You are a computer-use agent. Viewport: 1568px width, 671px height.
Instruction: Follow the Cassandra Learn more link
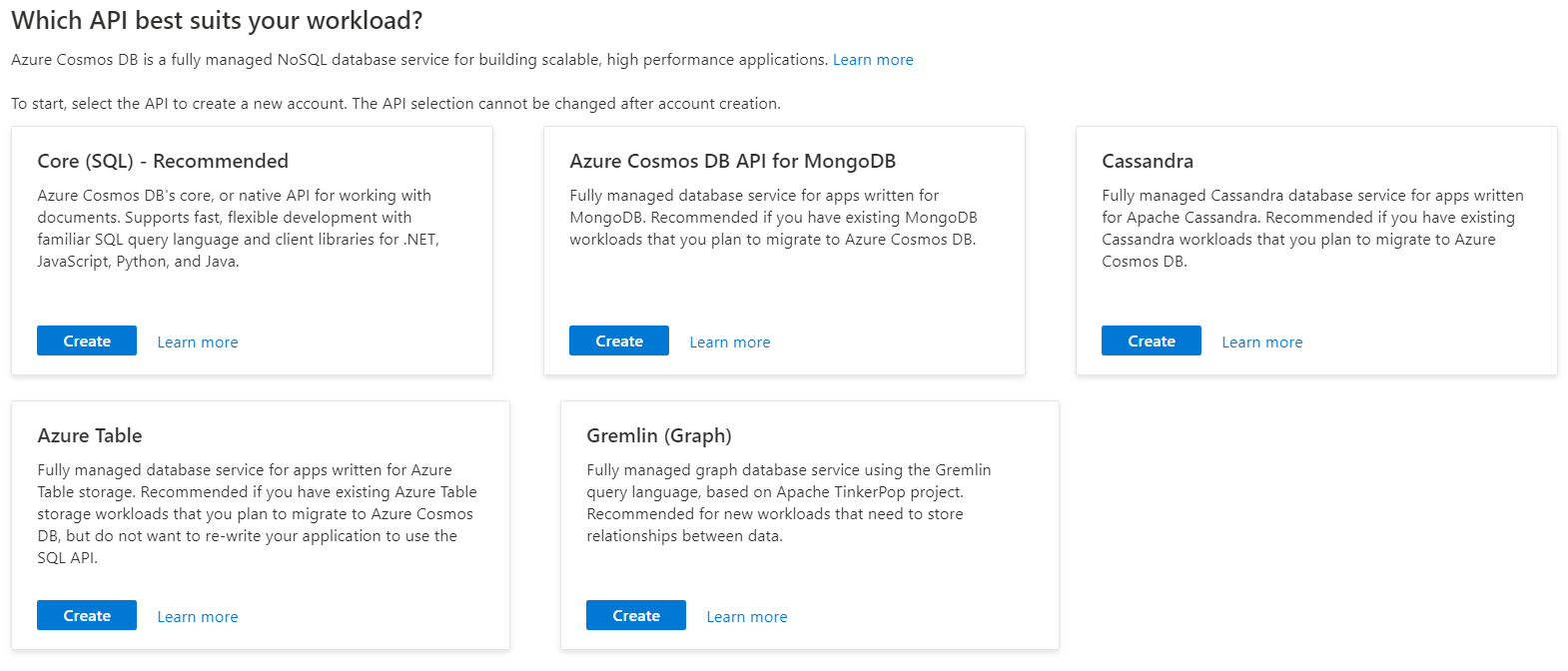click(x=1262, y=342)
